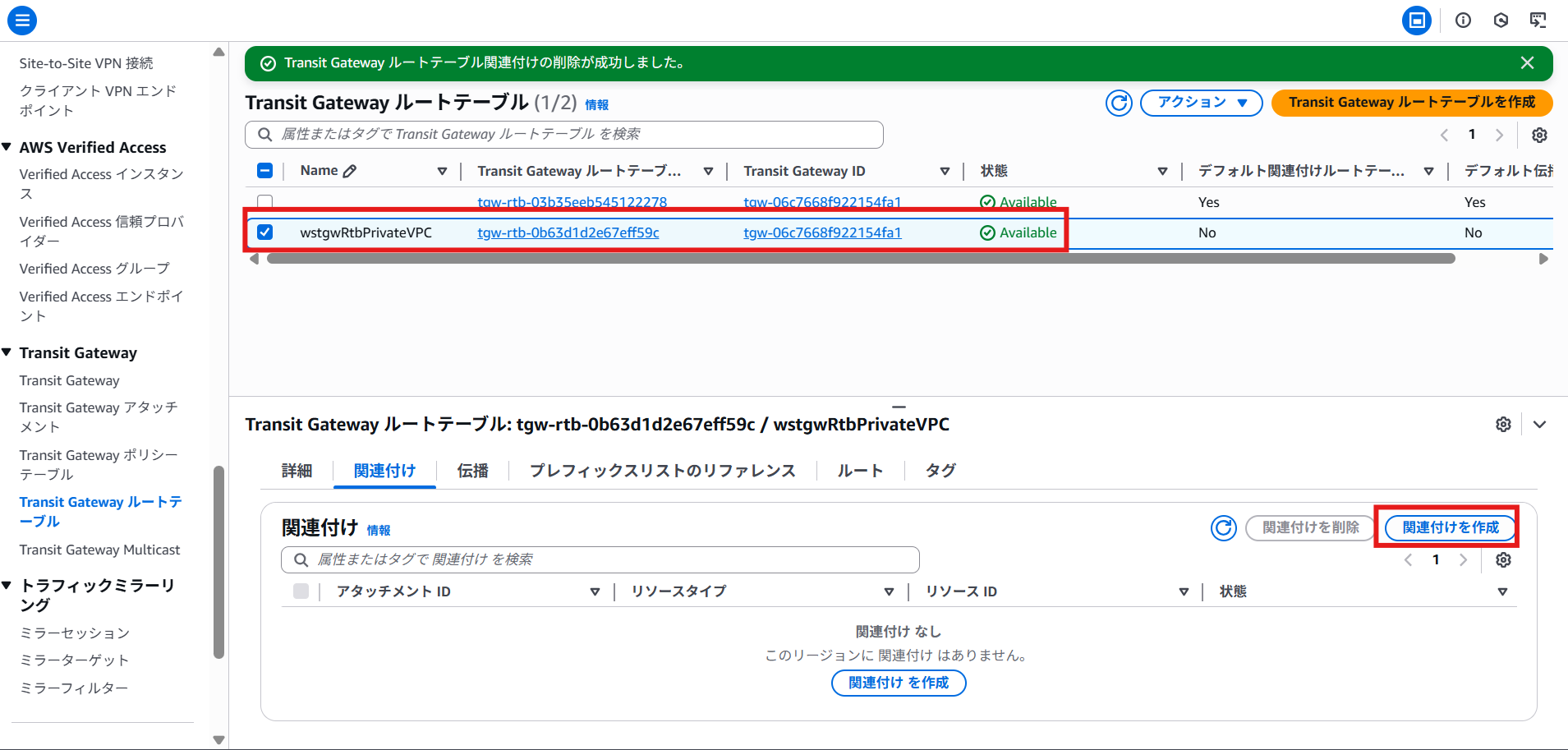Sort associations by 状態 column arrow
The image size is (1568, 750).
1502,591
